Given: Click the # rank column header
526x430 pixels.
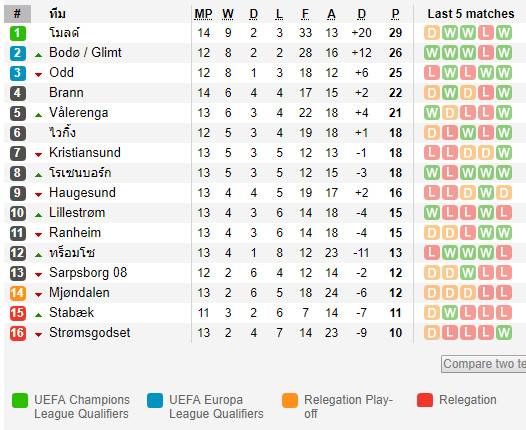Looking at the screenshot, I should click(17, 14).
